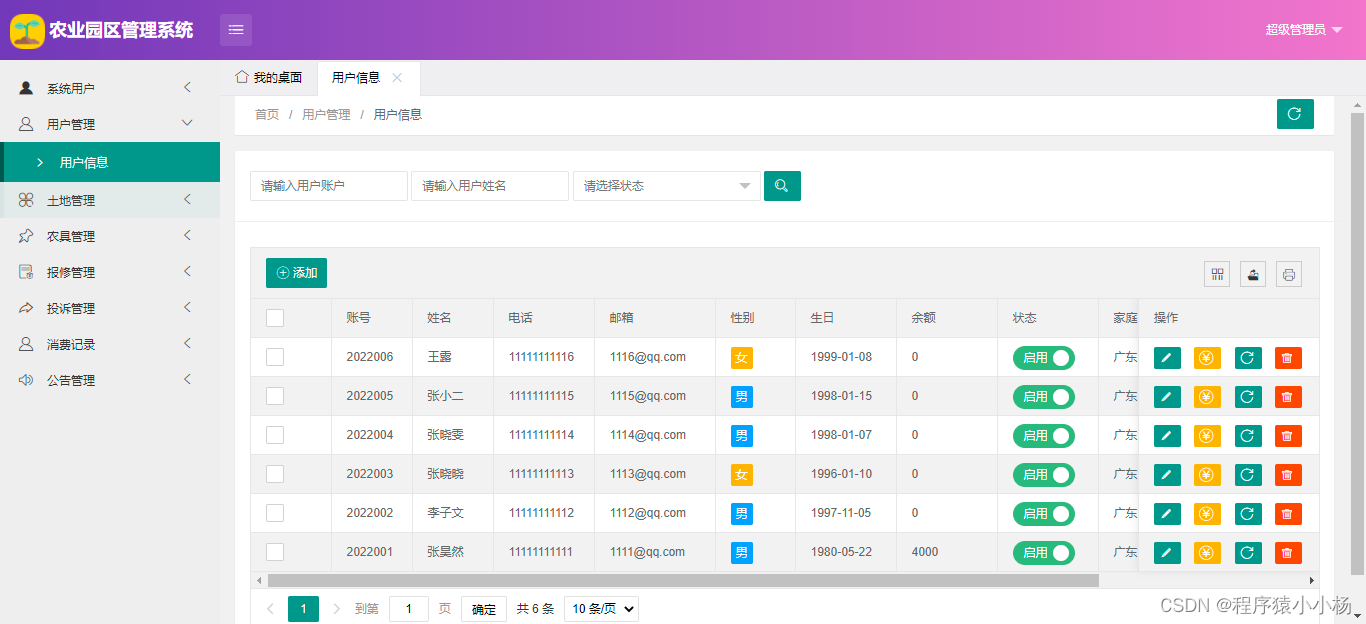
Task: Reset password icon for user 王露
Action: (x=1247, y=358)
